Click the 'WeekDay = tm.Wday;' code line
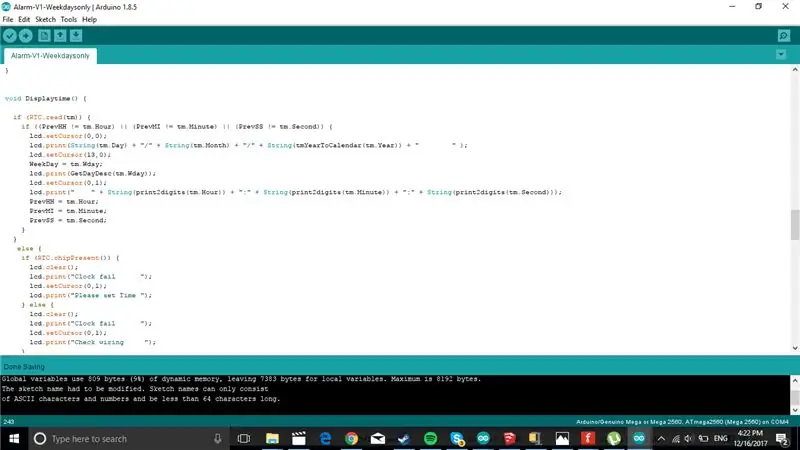The image size is (800, 450). (66, 164)
